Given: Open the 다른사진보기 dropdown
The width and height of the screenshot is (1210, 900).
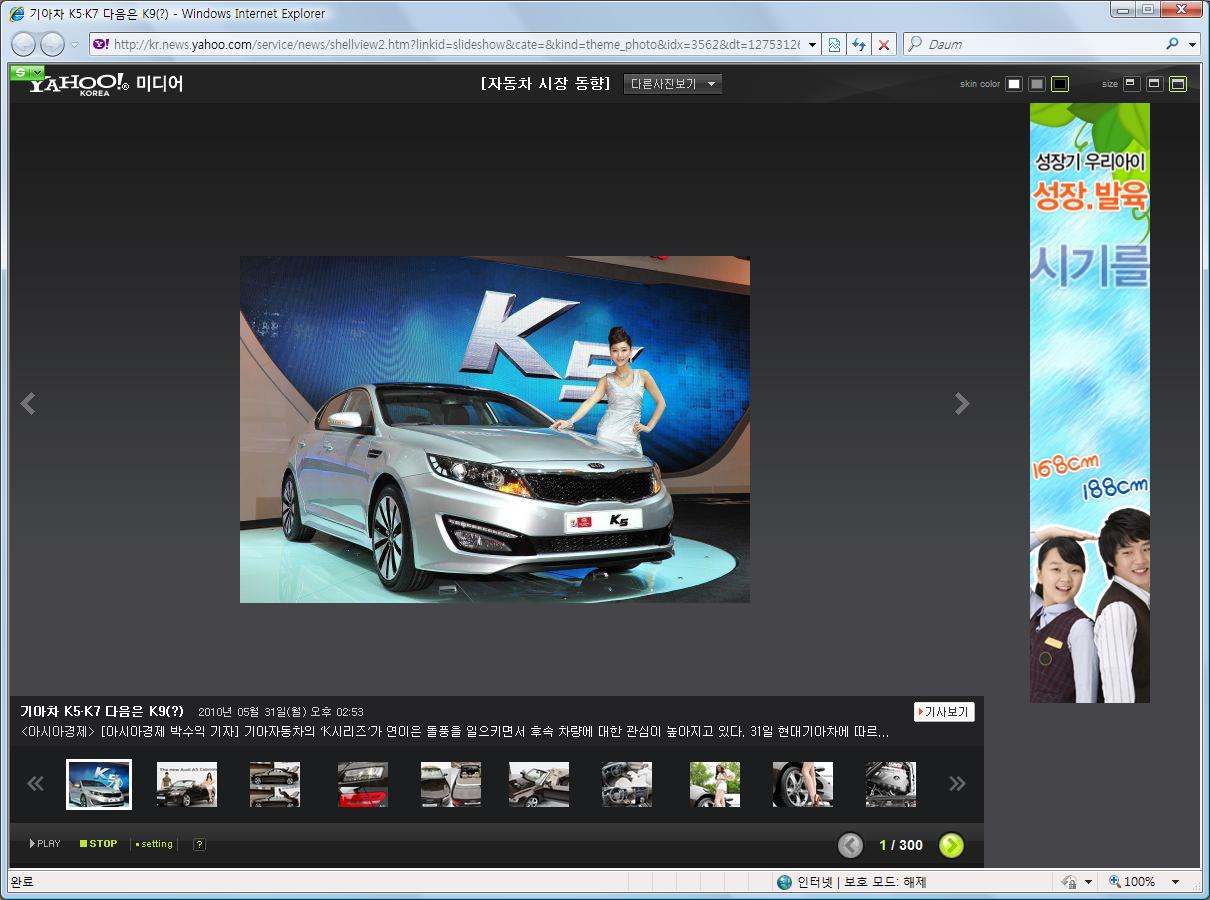Looking at the screenshot, I should (x=672, y=84).
